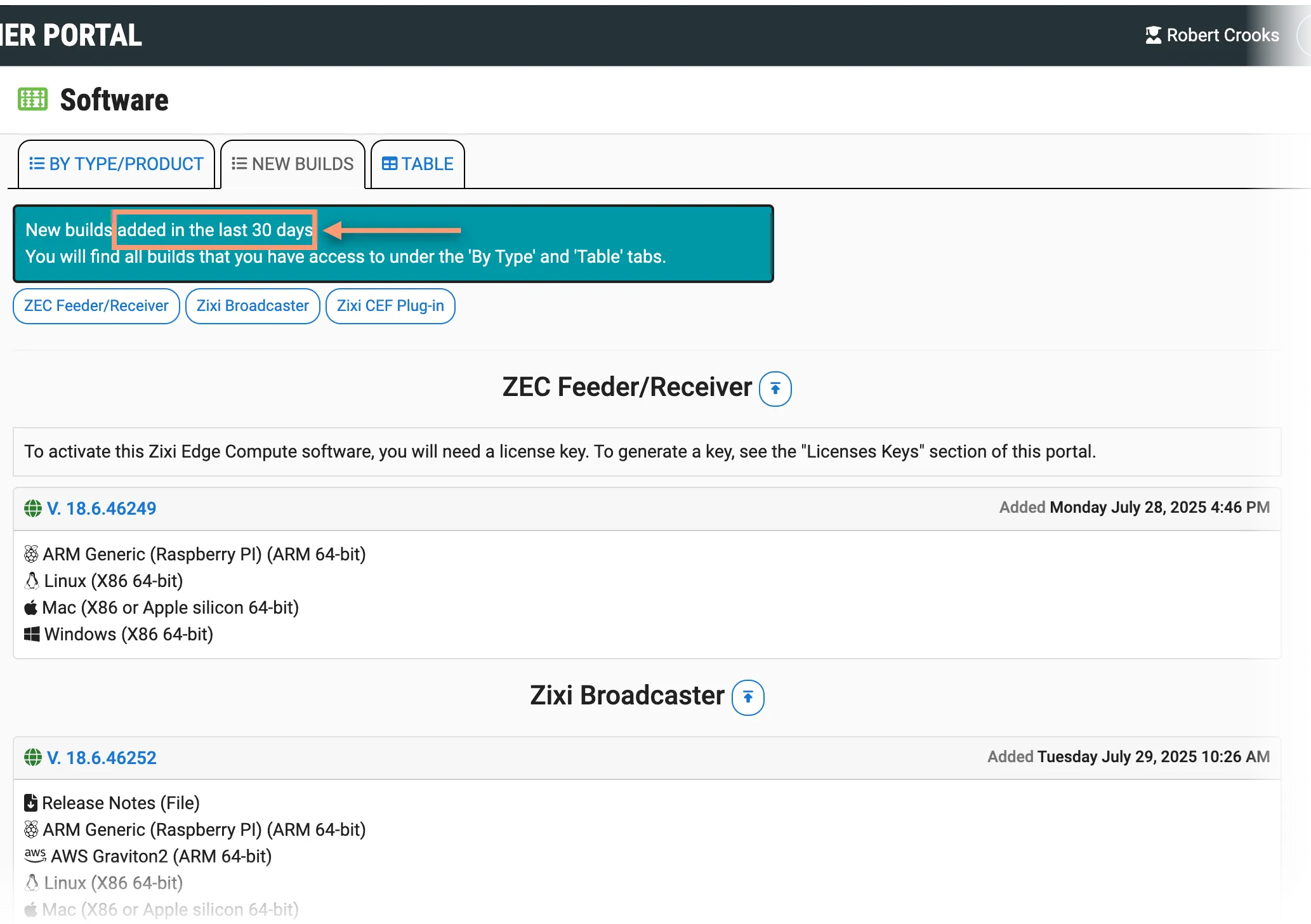Viewport: 1311px width, 924px height.
Task: Jump to ZEC Feeder/Receiver section pill
Action: tap(96, 306)
